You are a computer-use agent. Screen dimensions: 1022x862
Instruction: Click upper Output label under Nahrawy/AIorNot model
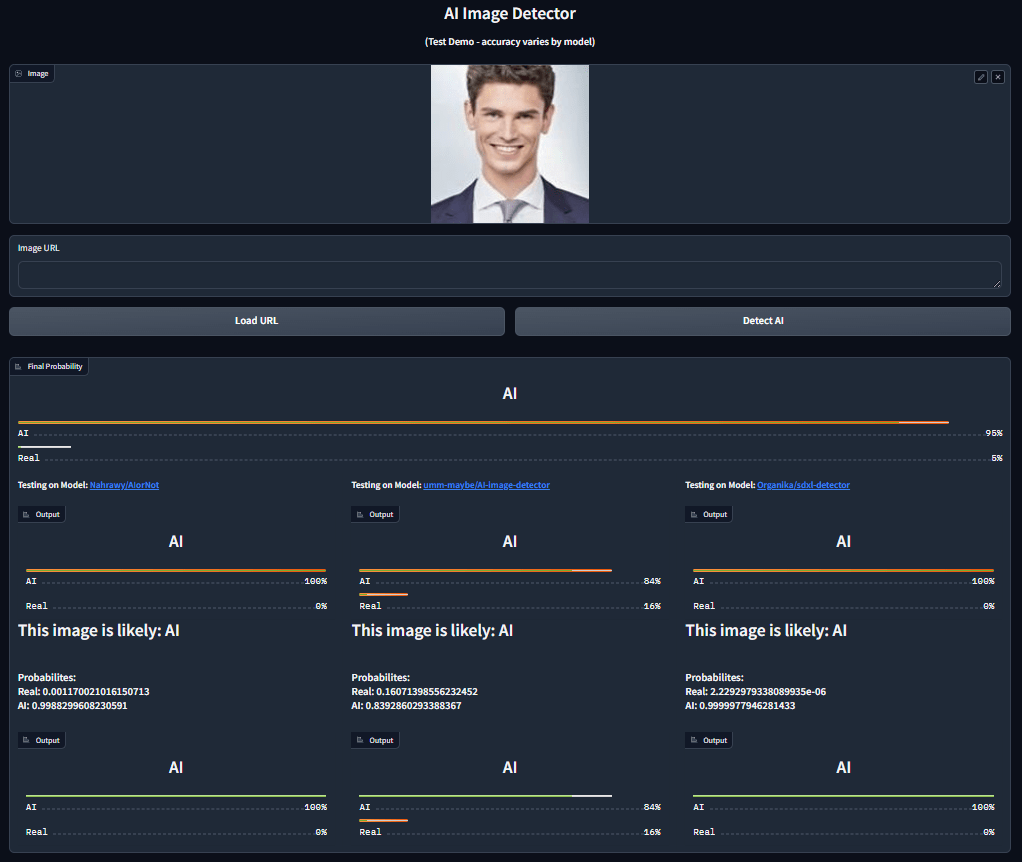click(x=41, y=514)
